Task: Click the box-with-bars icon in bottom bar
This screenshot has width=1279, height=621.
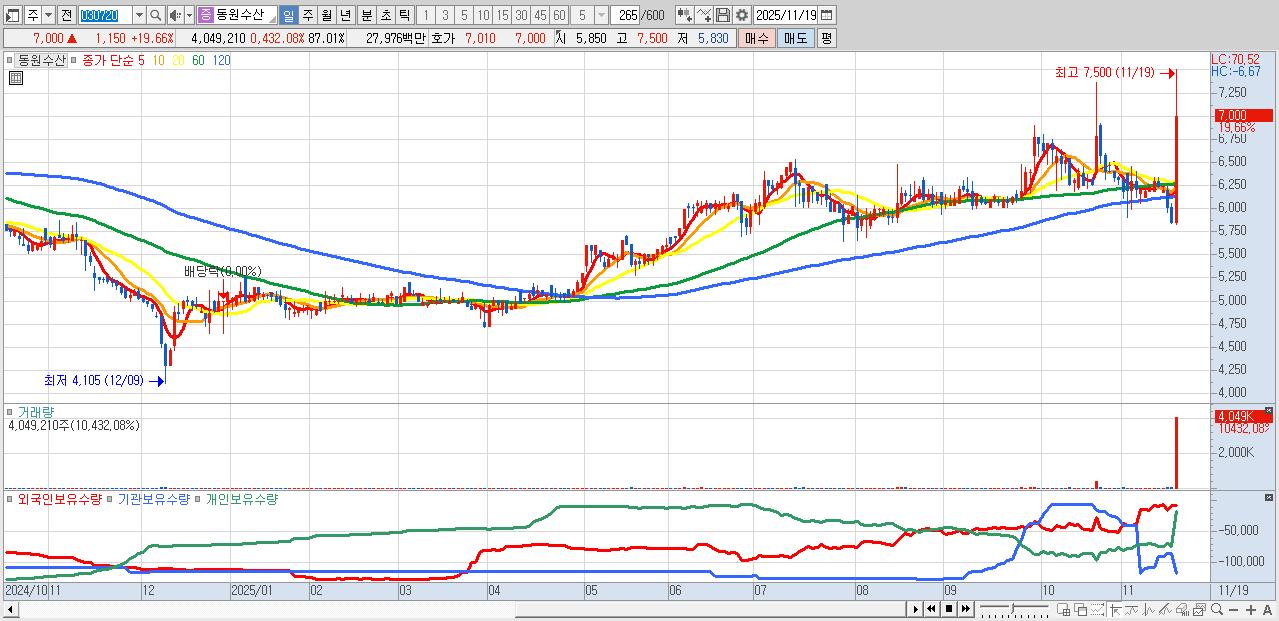Action: pyautogui.click(x=1182, y=609)
